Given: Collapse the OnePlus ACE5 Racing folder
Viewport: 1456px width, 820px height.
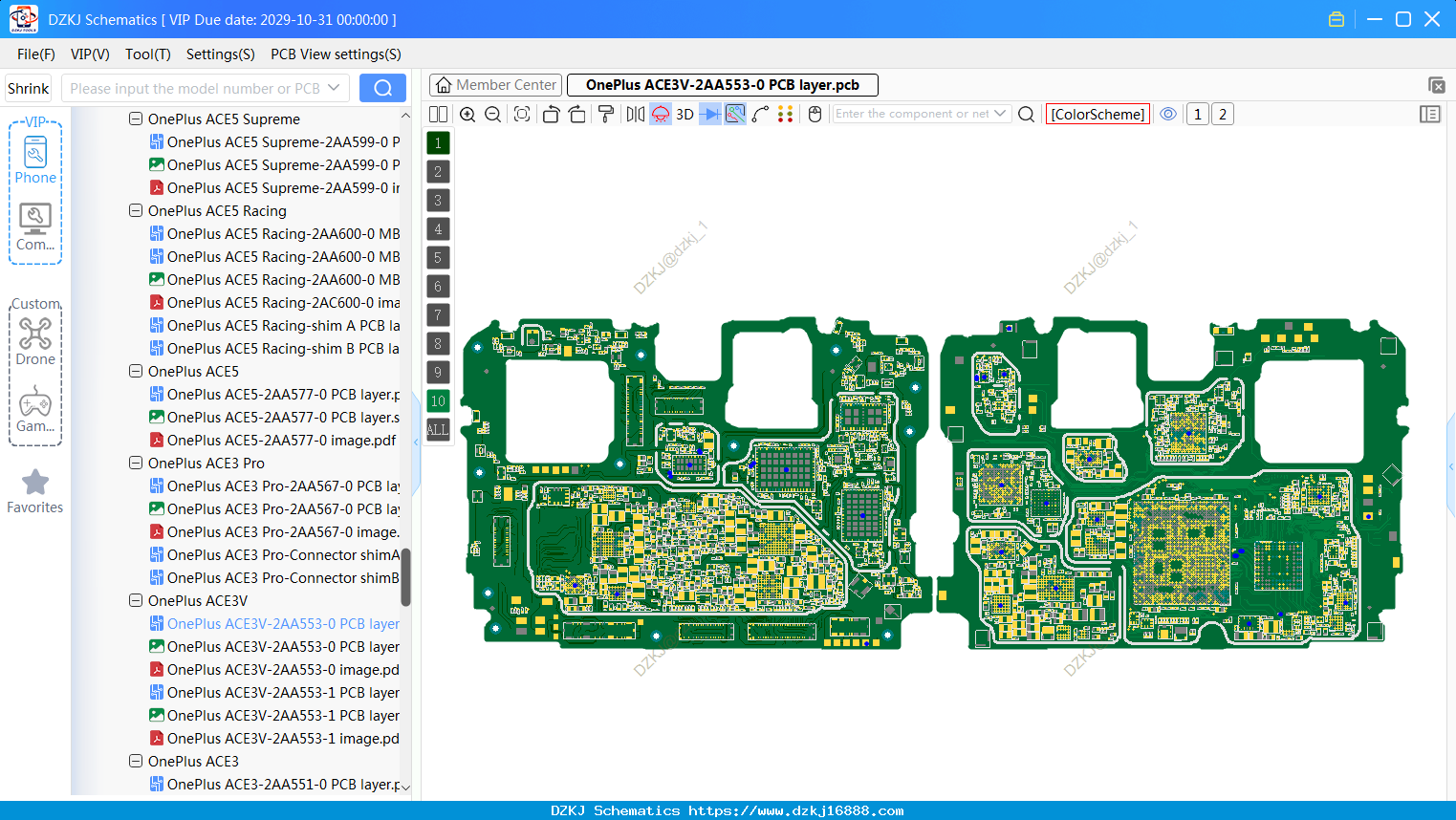Looking at the screenshot, I should point(136,210).
